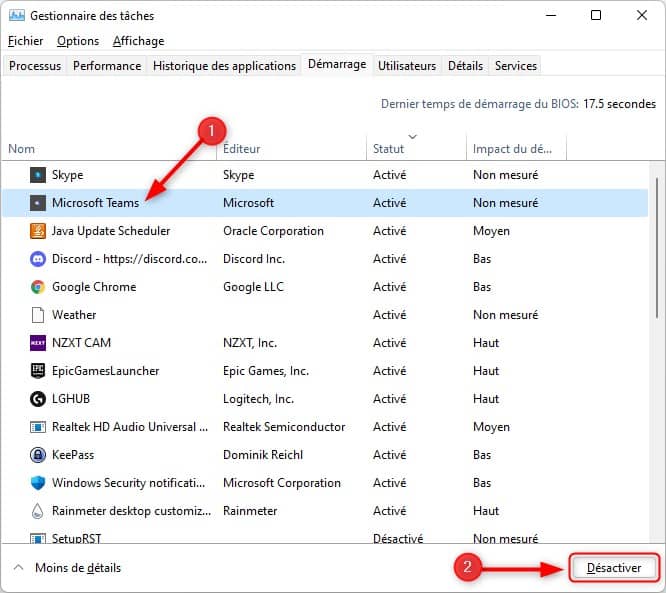The height and width of the screenshot is (593, 666).
Task: Click the Rainmeter droplet icon
Action: (x=38, y=511)
